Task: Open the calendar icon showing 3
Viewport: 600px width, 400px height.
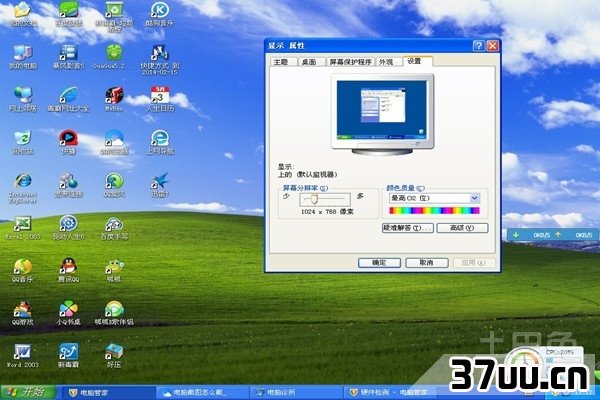Action: click(160, 96)
